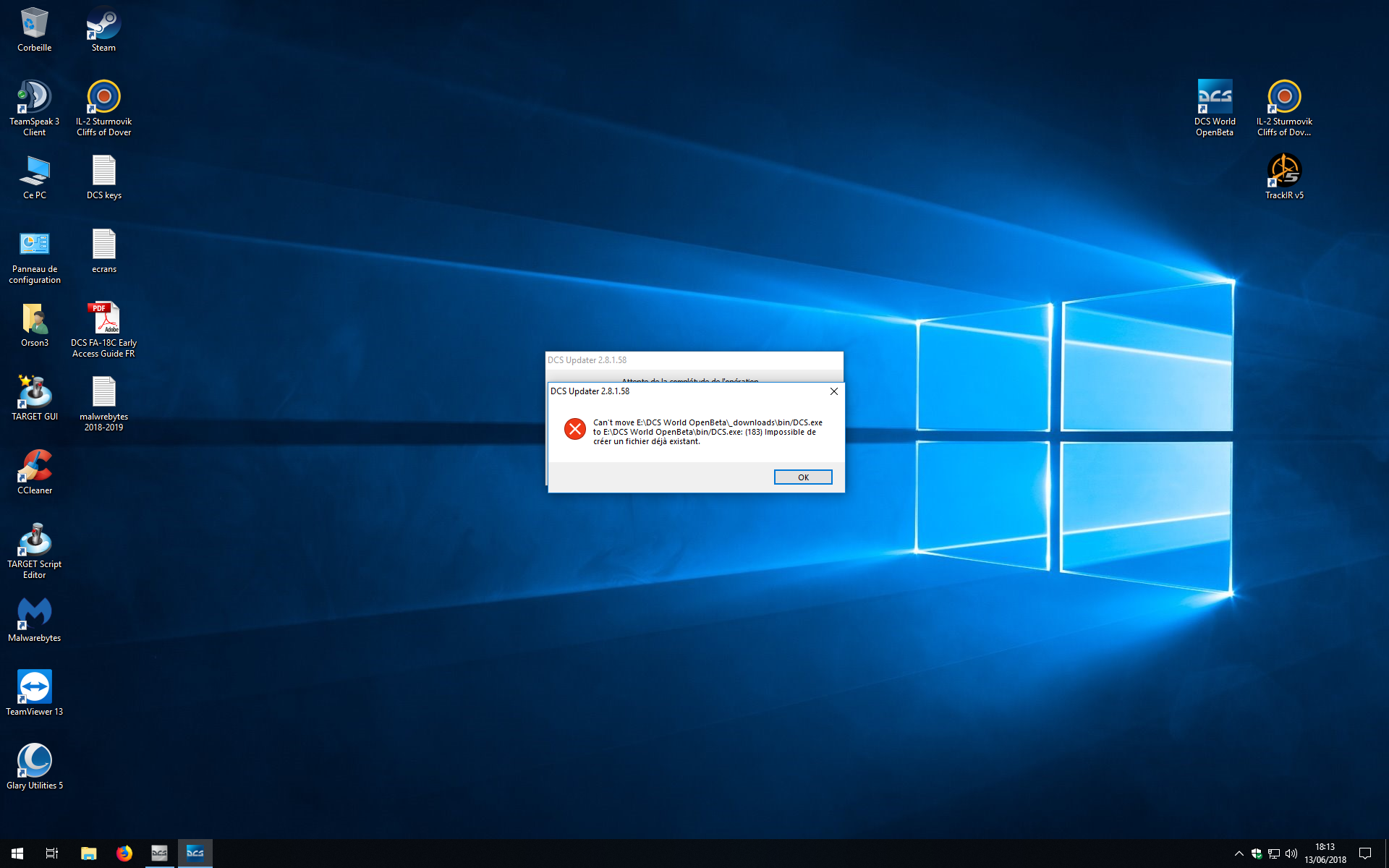This screenshot has width=1389, height=868.
Task: Select the DCS keys text file
Action: (104, 178)
